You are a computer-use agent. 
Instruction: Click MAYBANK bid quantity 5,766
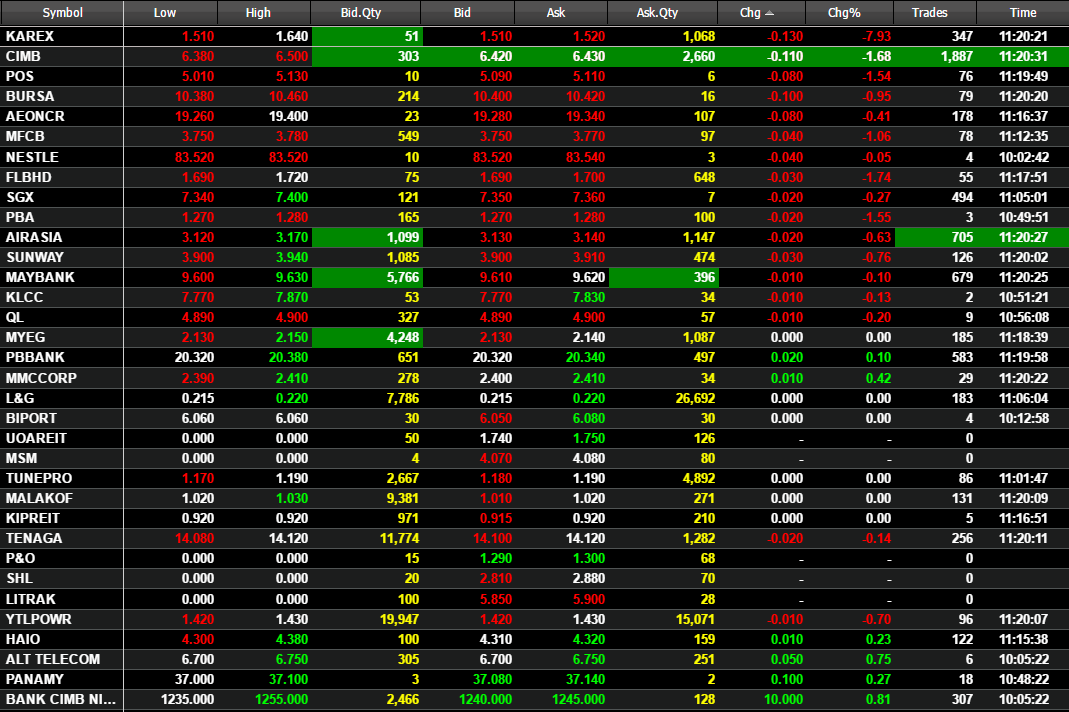click(403, 277)
